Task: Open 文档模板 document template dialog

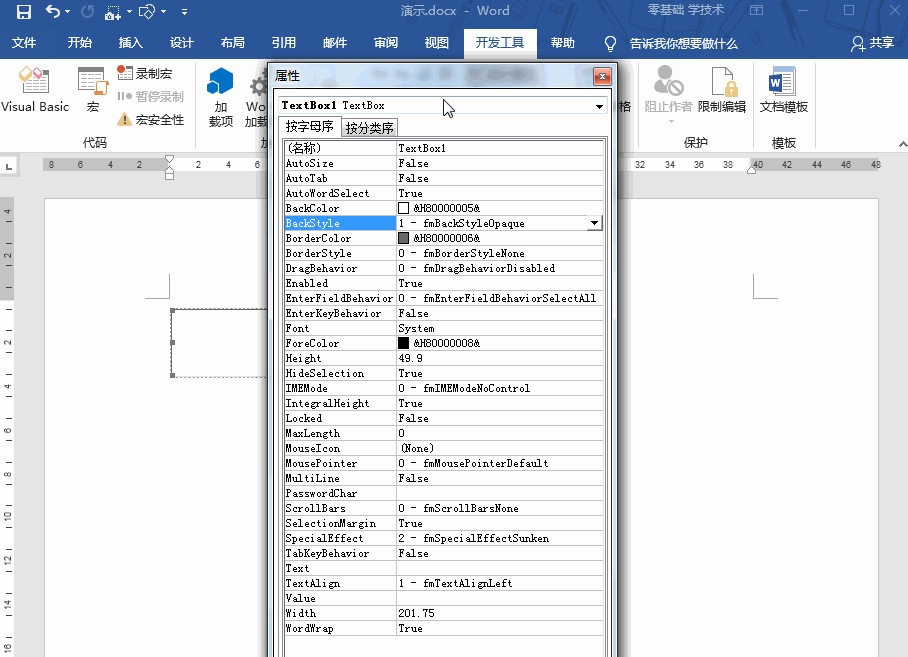Action: point(783,92)
